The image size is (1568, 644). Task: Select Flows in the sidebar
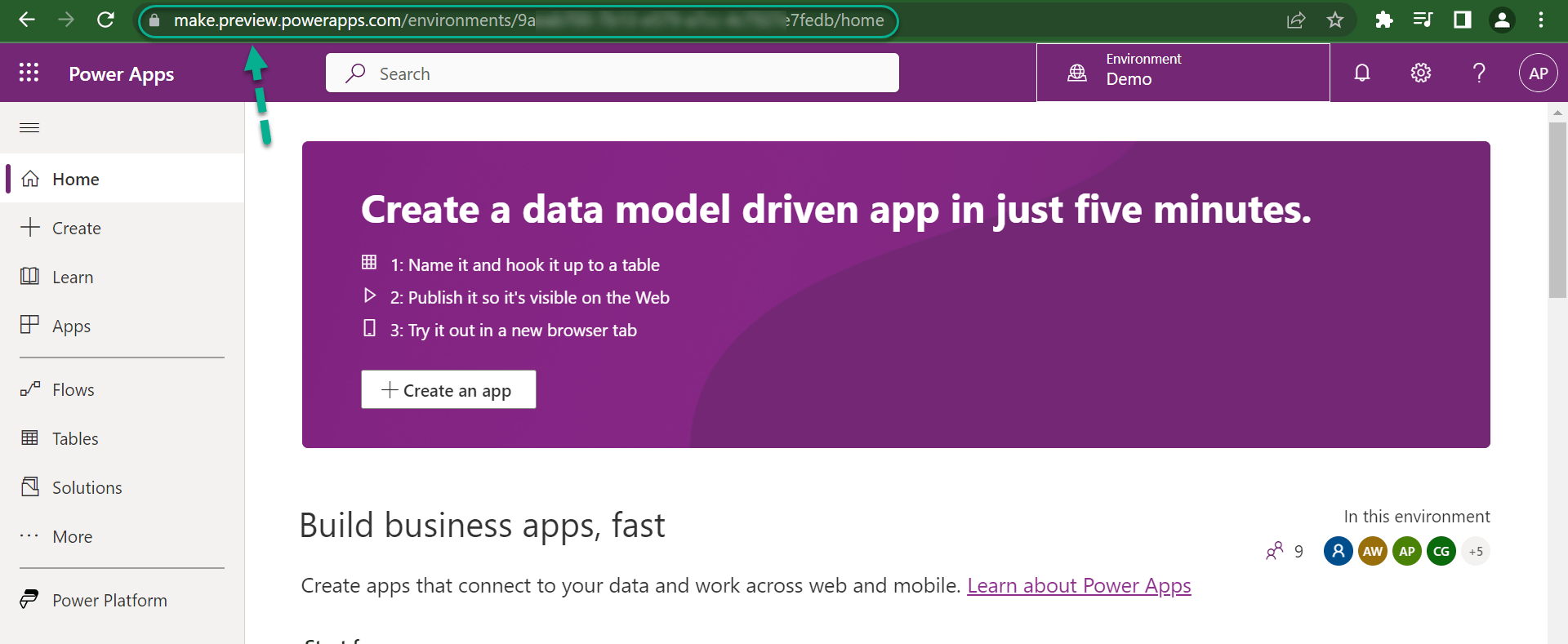pos(122,389)
